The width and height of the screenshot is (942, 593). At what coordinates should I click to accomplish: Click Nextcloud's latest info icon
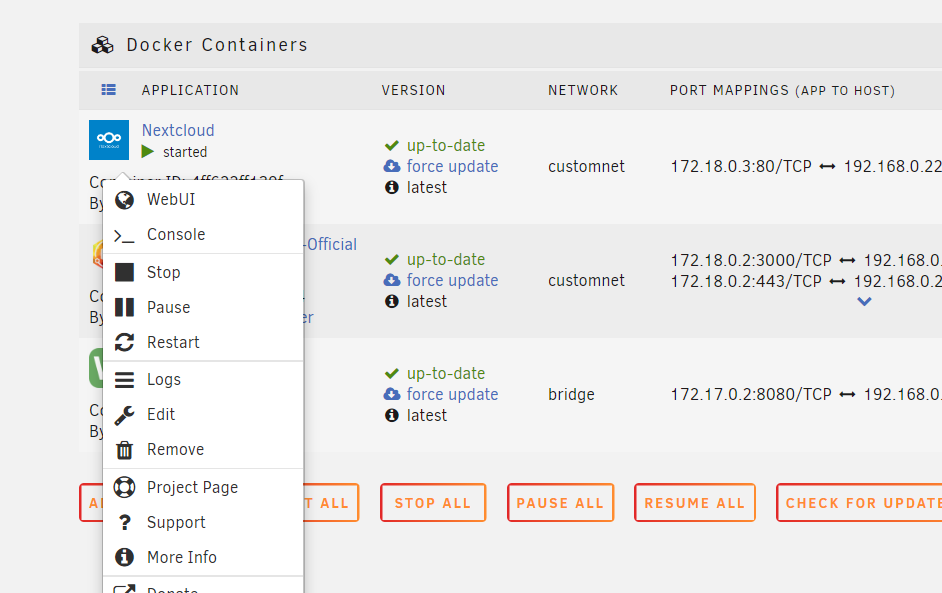(x=392, y=187)
